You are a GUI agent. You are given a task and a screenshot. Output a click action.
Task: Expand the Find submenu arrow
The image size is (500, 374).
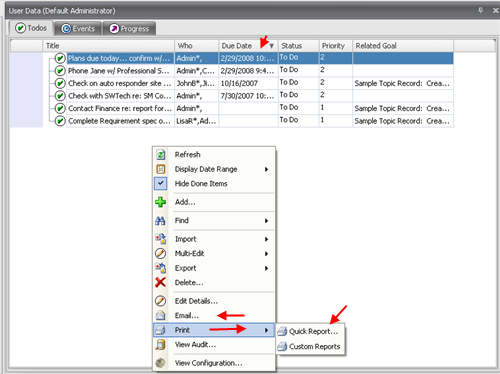pos(266,221)
